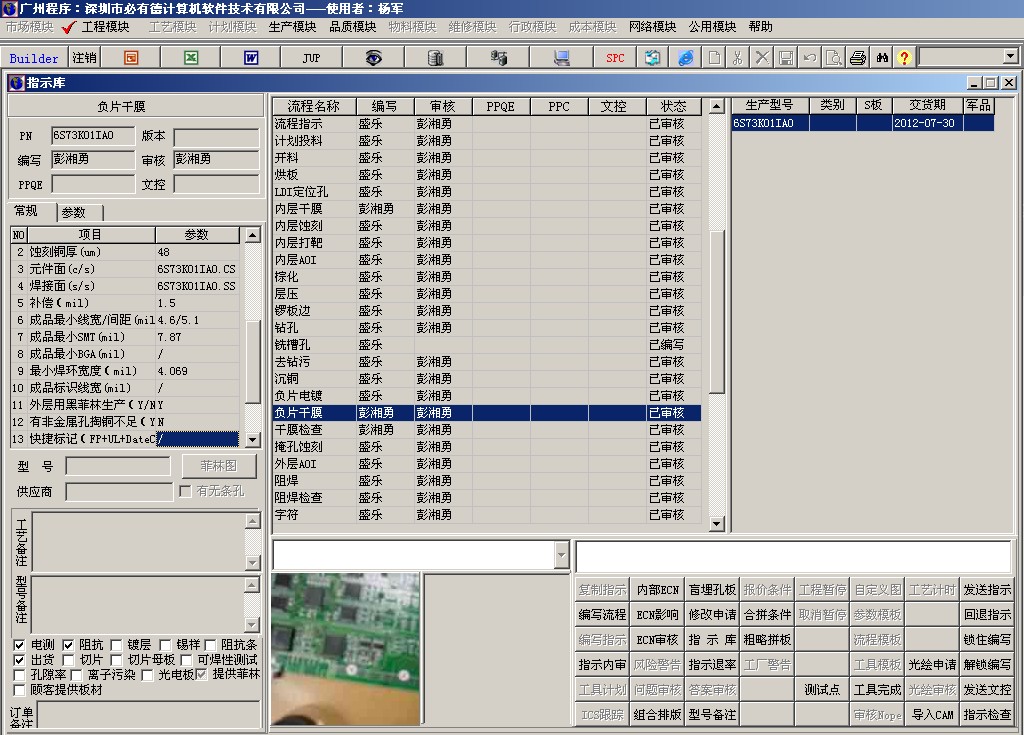Check the 离子污染 checkbox
1024x735 pixels.
[x=76, y=675]
